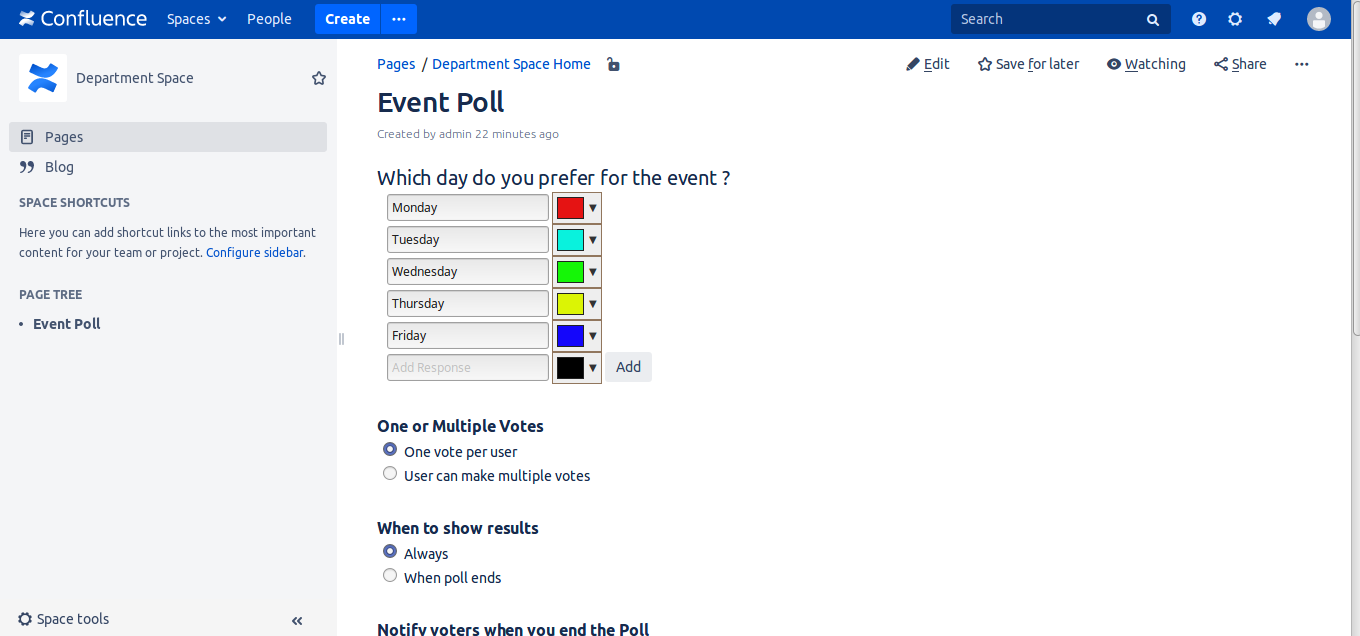
Task: Open Pages in the sidebar
Action: pos(64,137)
